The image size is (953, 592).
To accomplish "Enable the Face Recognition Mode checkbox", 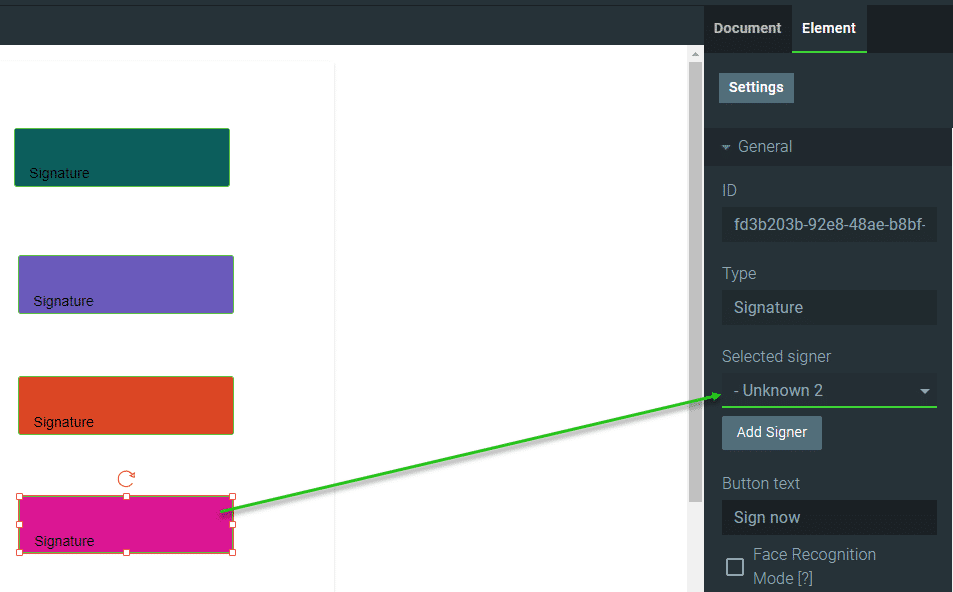I will tap(735, 567).
